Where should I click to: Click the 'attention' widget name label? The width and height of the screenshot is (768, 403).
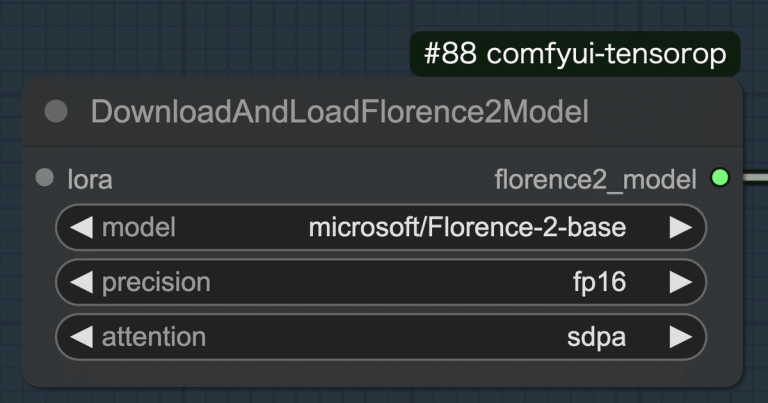(153, 337)
